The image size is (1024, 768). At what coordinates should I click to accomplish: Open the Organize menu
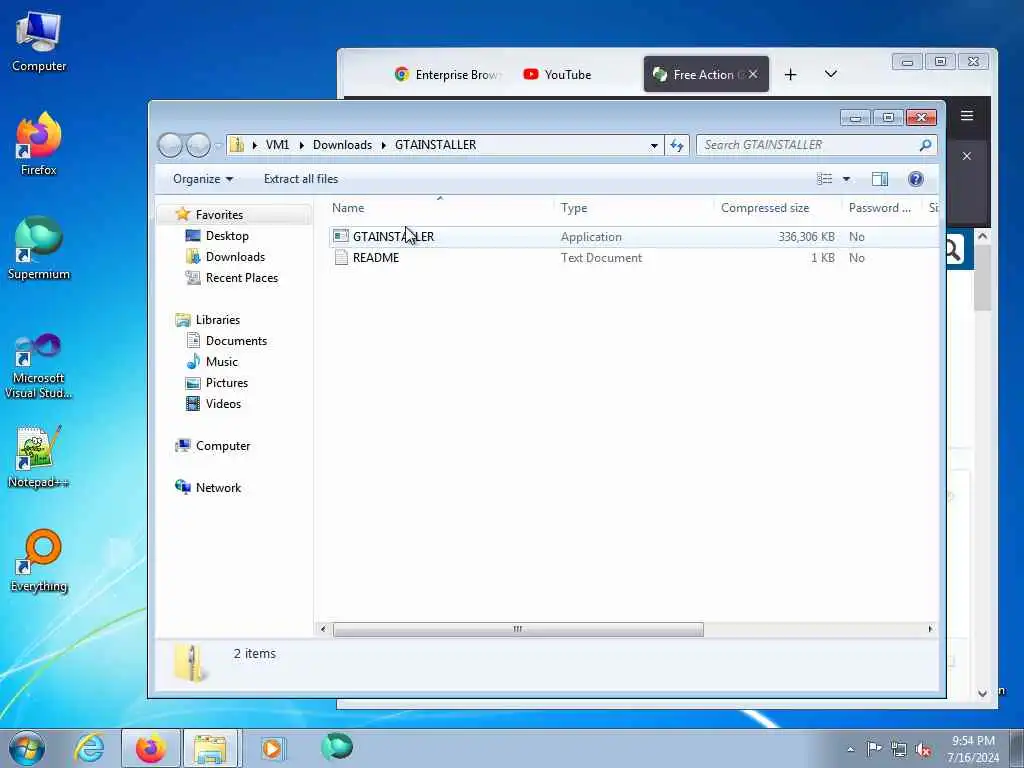[x=202, y=179]
